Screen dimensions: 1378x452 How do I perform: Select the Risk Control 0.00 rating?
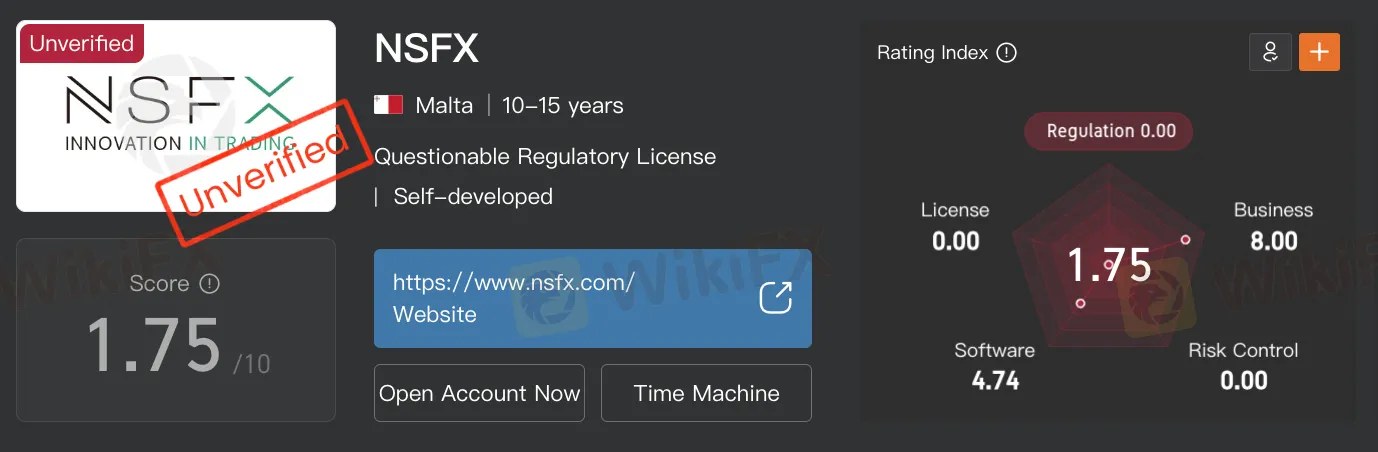click(1243, 365)
